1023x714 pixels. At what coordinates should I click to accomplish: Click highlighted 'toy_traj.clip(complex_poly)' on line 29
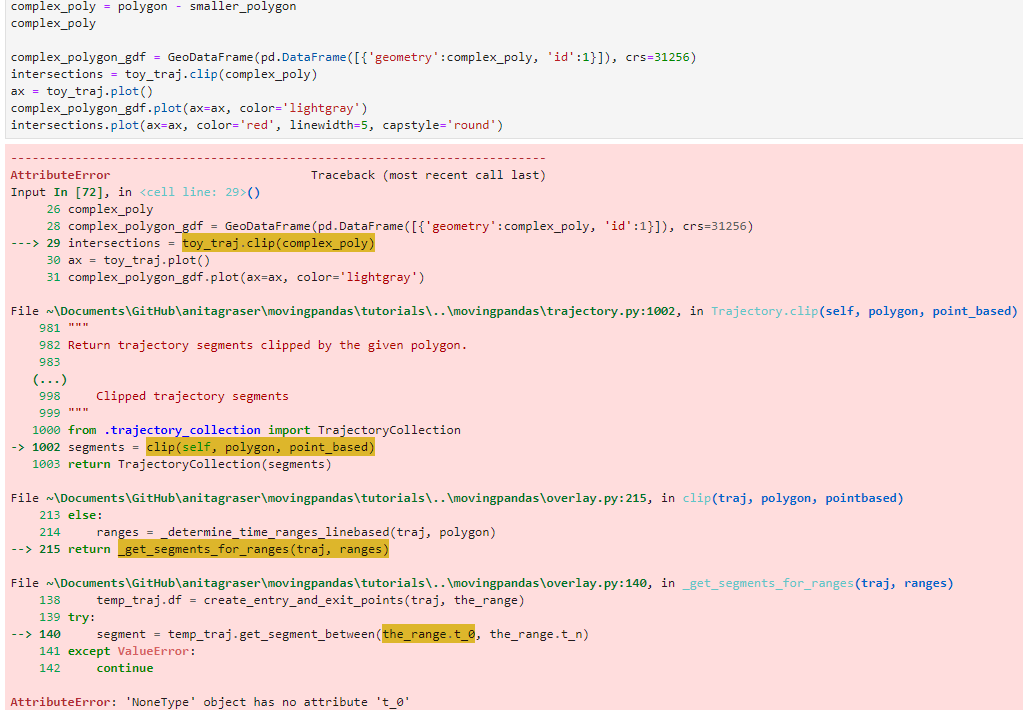(279, 243)
